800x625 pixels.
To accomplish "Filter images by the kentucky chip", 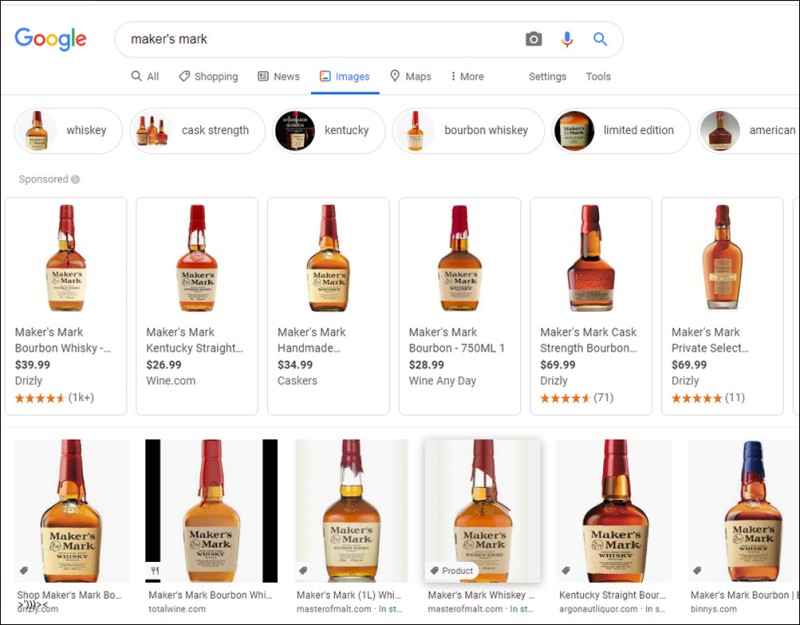I will (329, 130).
